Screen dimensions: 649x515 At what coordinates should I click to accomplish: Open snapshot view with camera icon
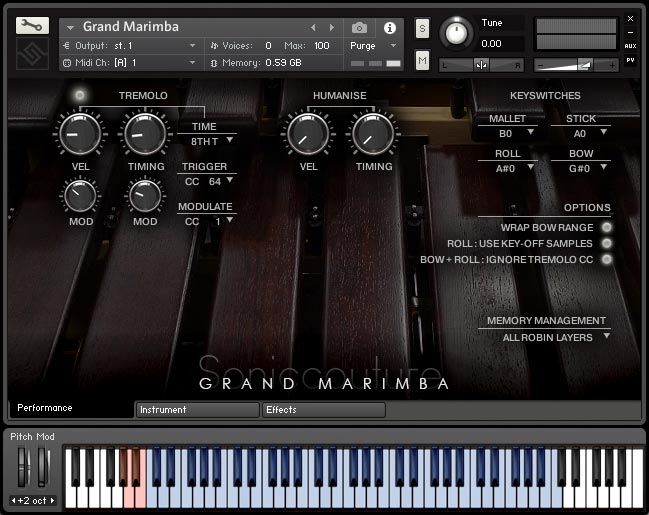pos(359,28)
